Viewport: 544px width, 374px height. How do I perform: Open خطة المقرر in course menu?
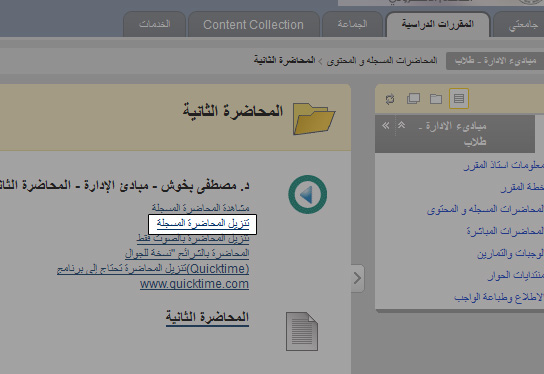tap(522, 187)
